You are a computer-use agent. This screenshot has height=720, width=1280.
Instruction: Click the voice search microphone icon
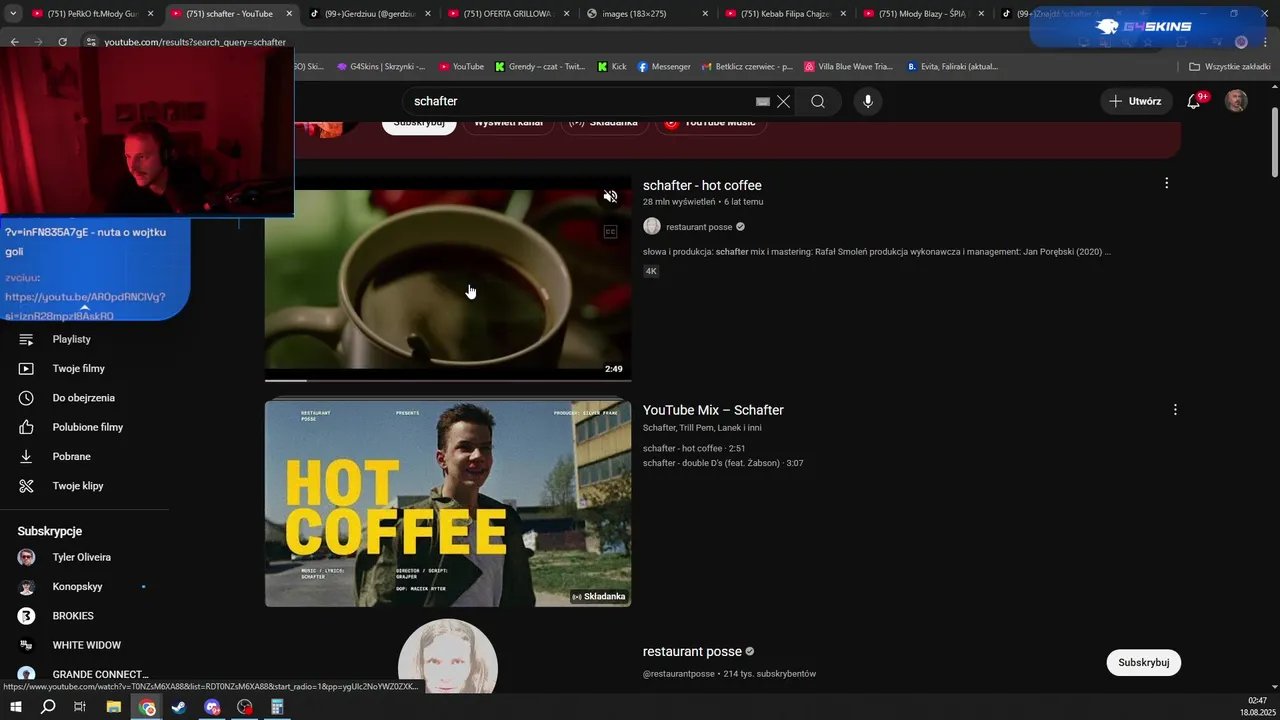(868, 101)
